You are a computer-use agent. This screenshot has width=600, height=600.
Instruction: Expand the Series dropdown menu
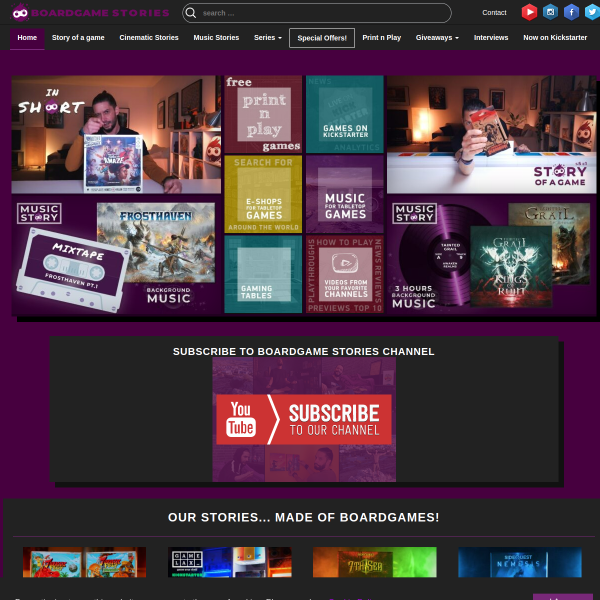268,38
